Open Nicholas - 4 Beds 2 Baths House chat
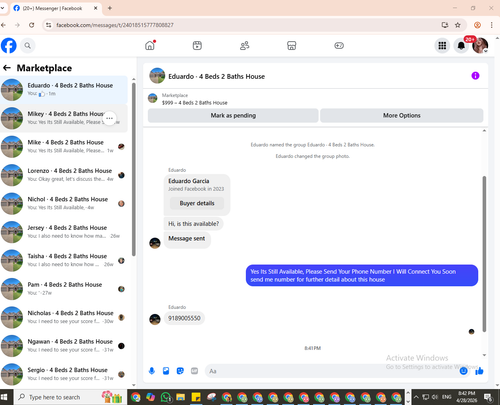 pyautogui.click(x=64, y=317)
